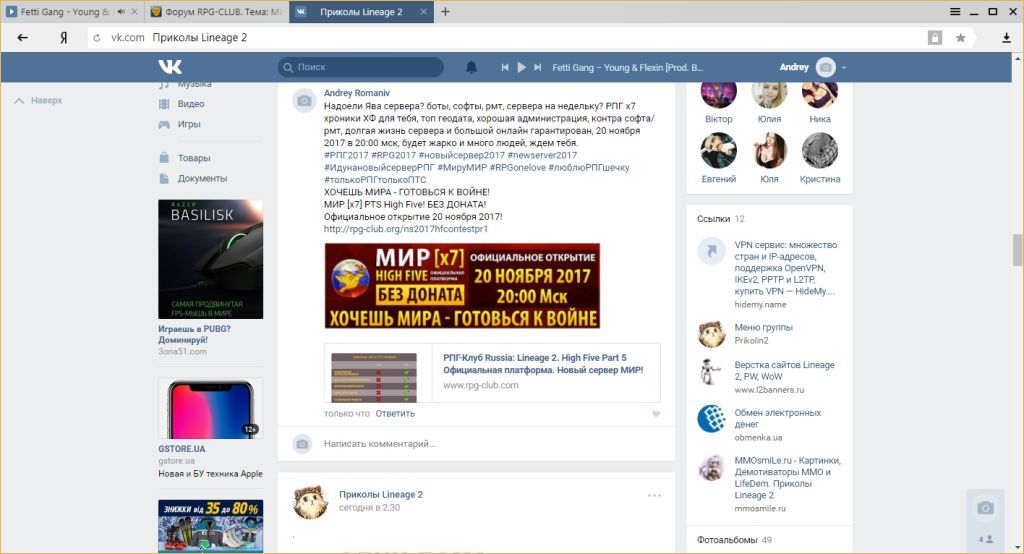1024x554 pixels.
Task: Click the Наверх back-to-top link
Action: 39,101
